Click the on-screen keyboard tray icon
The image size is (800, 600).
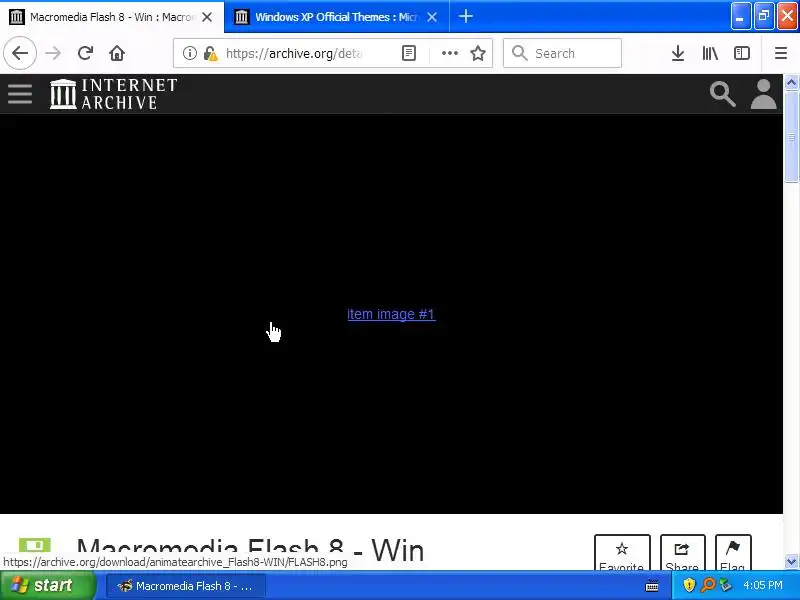click(x=652, y=586)
